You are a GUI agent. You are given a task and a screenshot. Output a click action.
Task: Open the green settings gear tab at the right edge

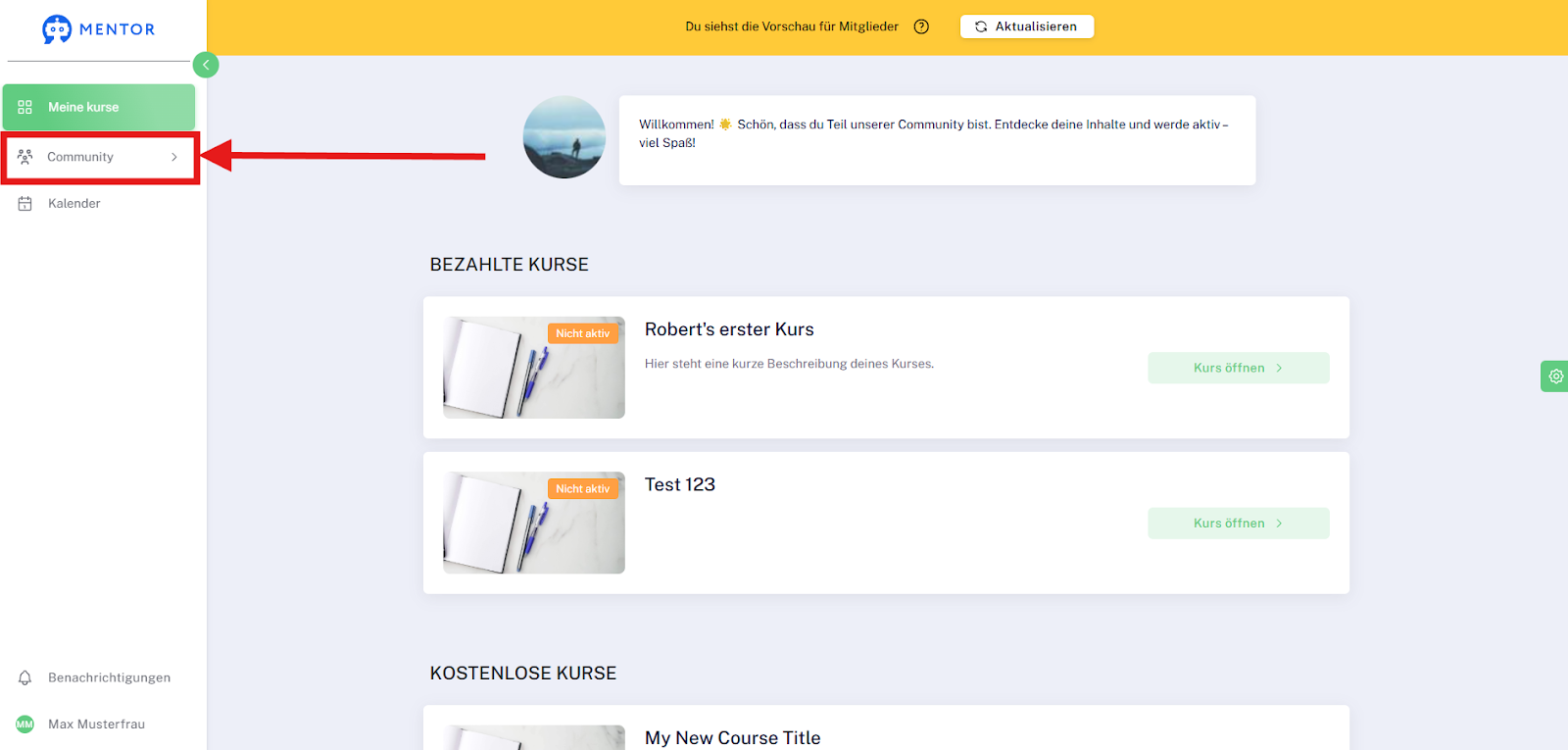tap(1555, 375)
